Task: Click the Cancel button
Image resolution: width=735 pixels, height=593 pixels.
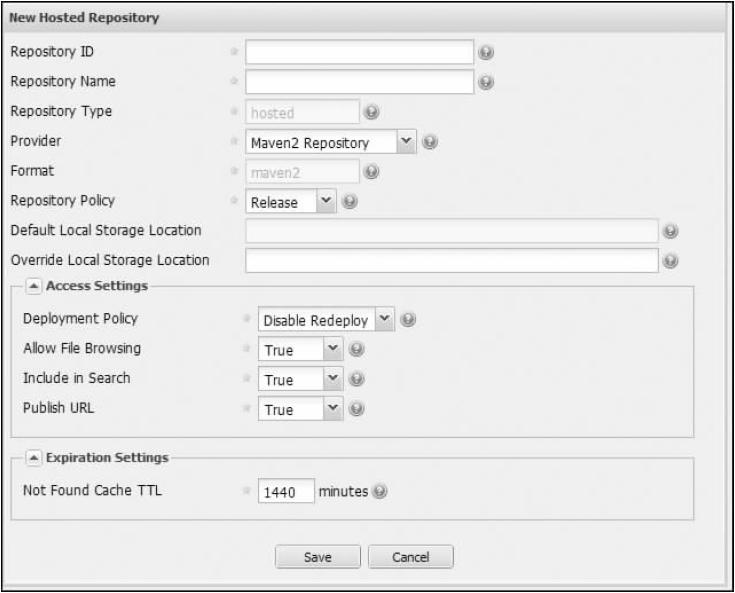Action: (x=410, y=557)
